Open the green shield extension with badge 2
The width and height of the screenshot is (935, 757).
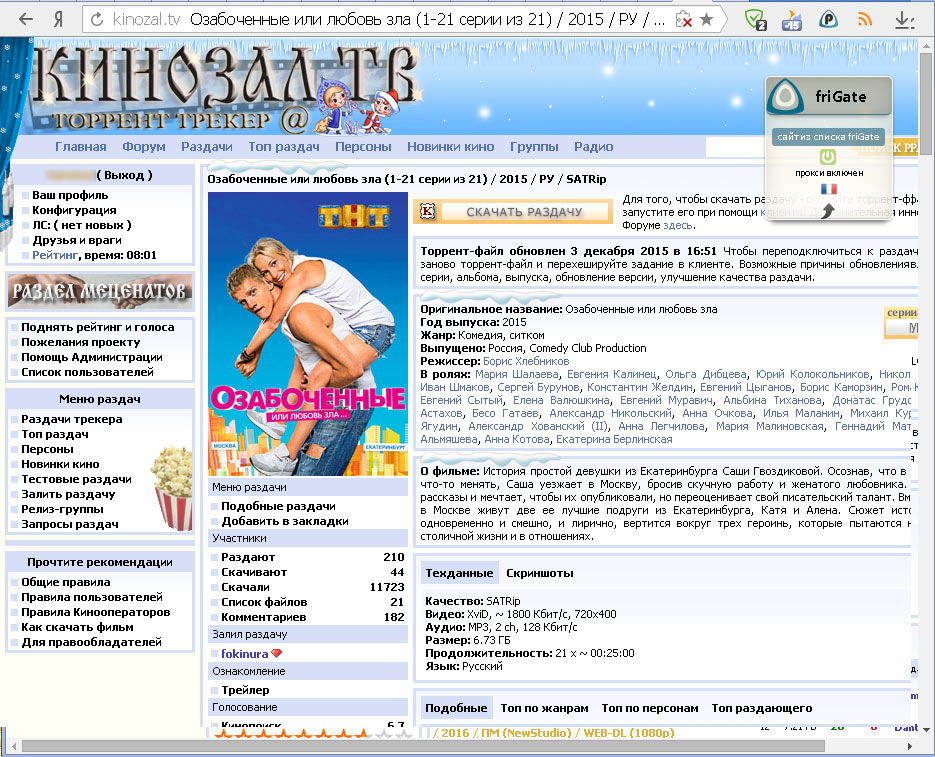click(756, 20)
